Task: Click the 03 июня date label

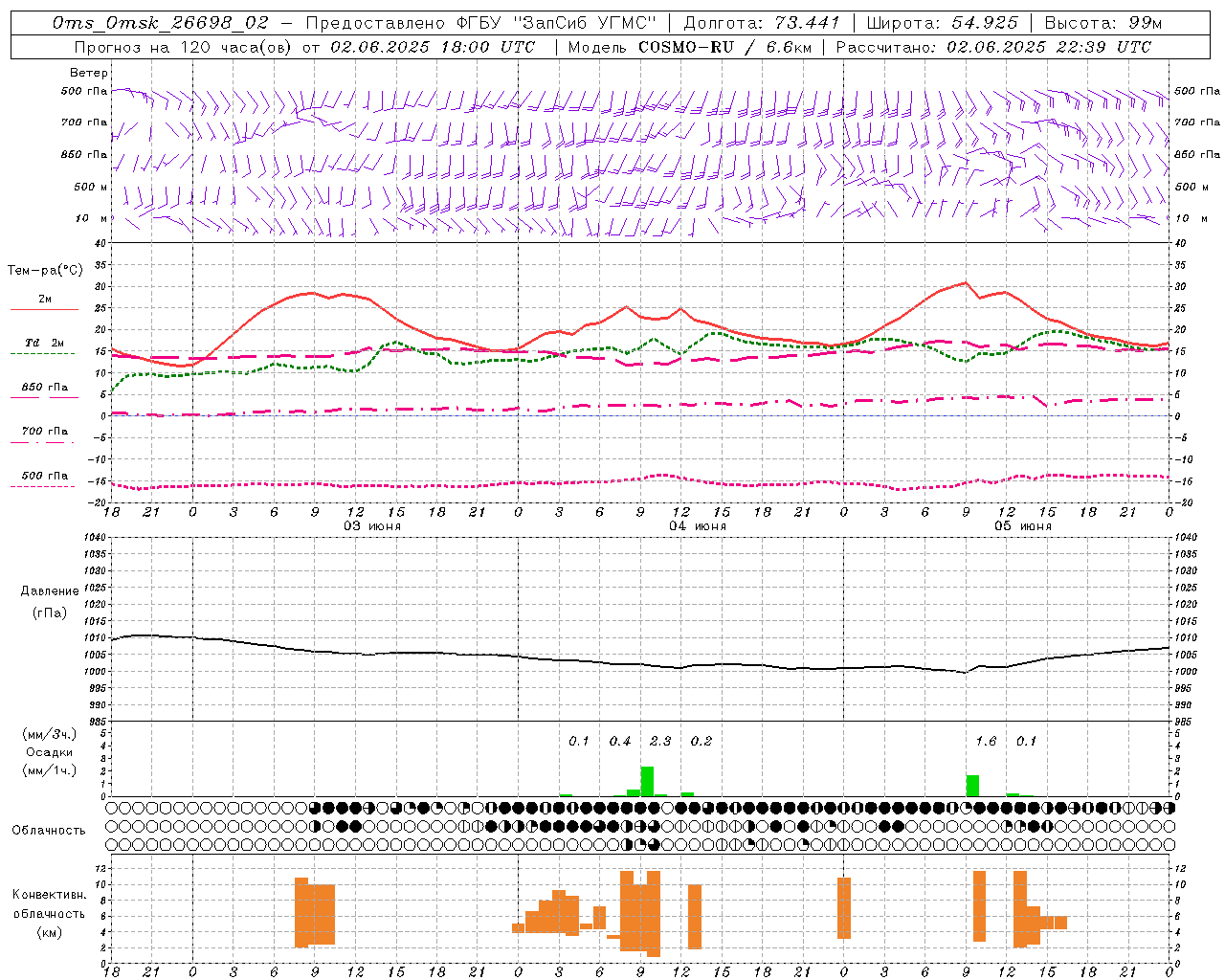Action: tap(372, 526)
